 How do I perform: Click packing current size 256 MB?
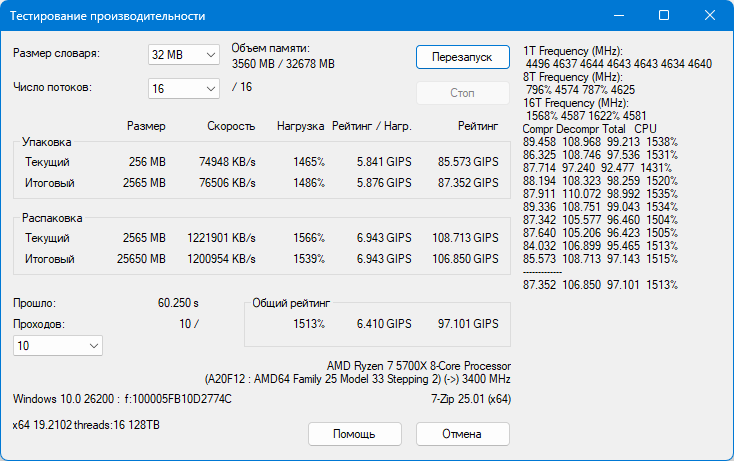(147, 162)
